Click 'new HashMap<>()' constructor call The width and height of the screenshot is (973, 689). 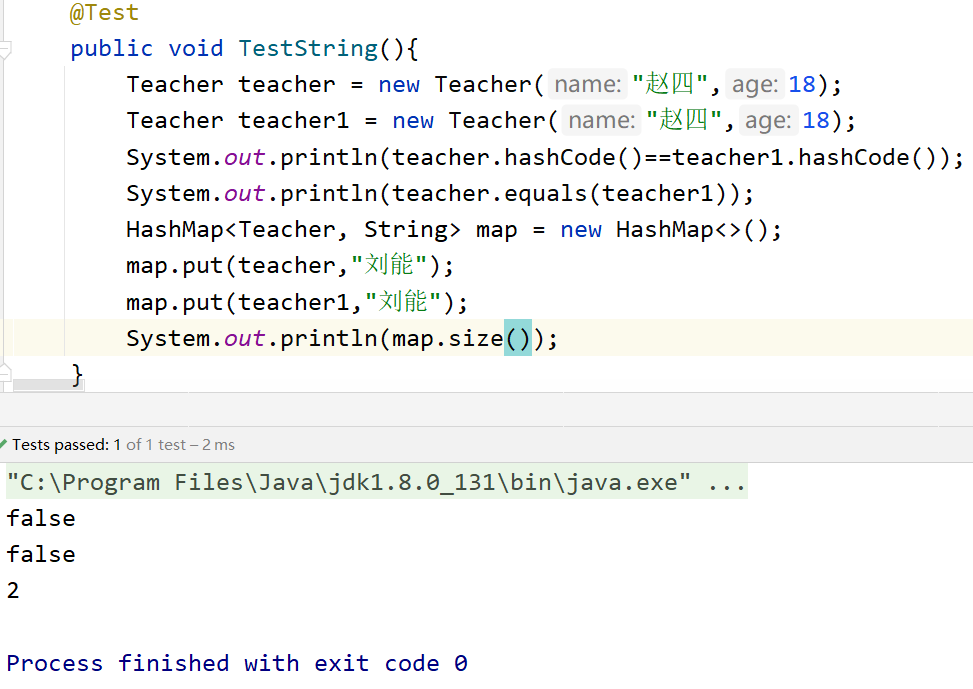tap(664, 230)
